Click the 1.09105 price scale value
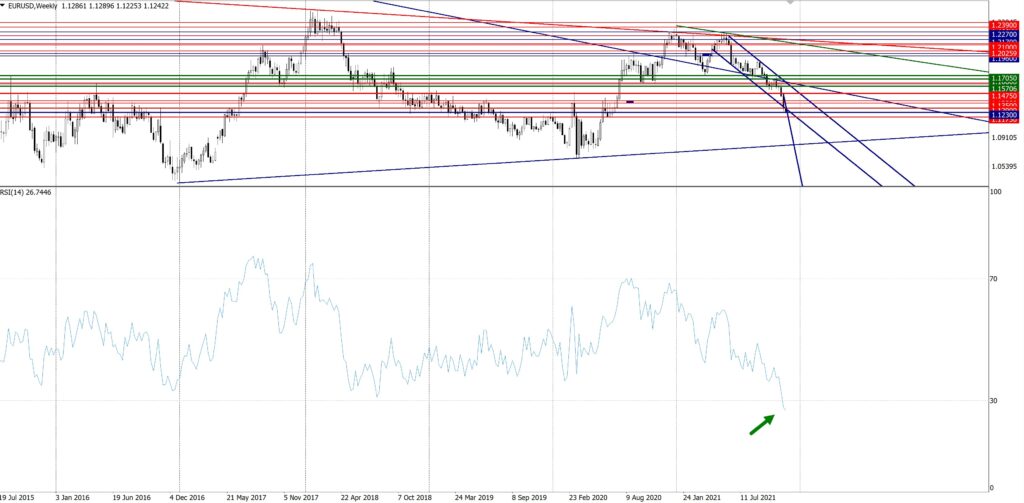This screenshot has width=1024, height=503. 1003,139
